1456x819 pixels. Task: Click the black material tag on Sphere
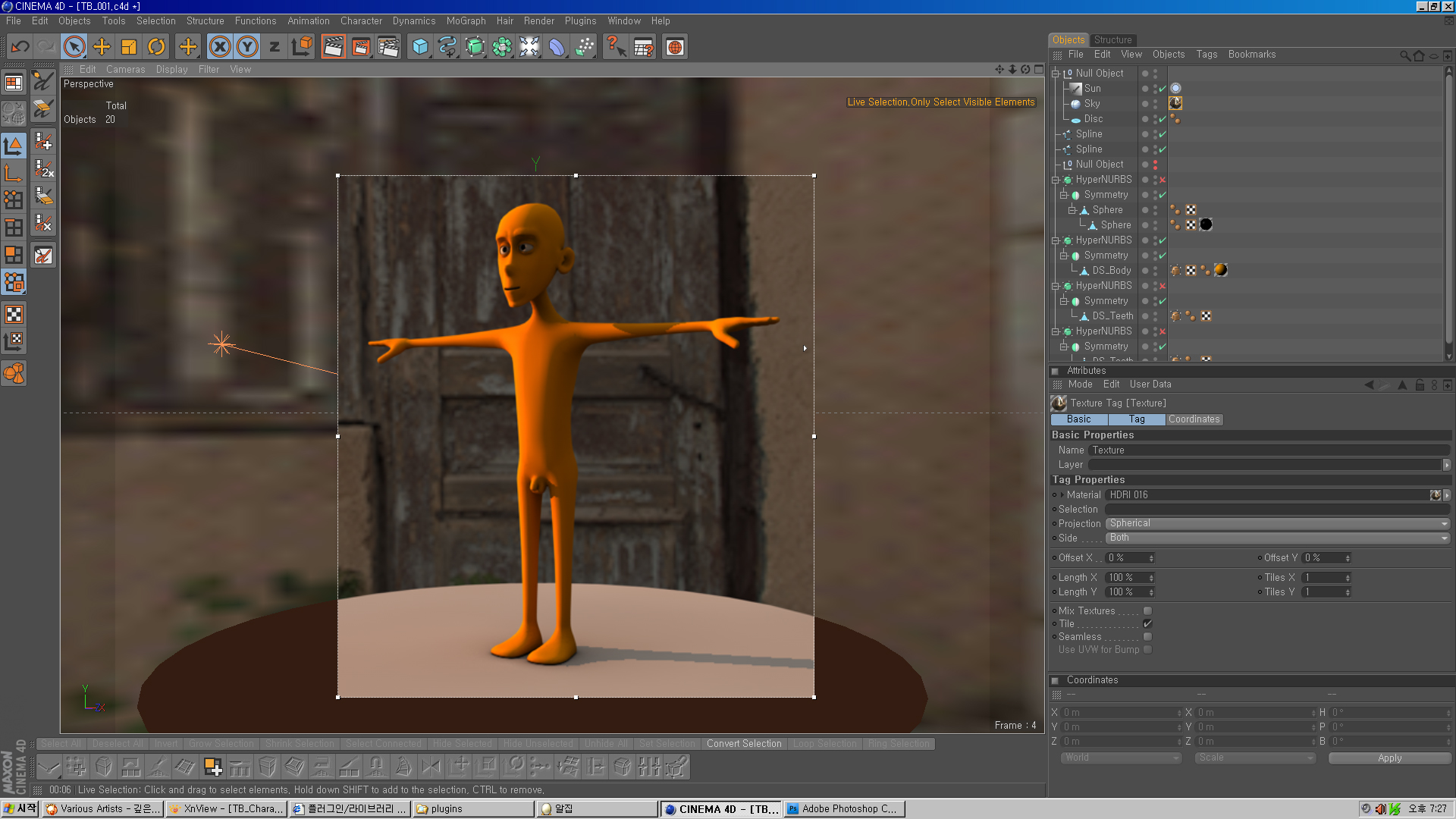coord(1206,225)
